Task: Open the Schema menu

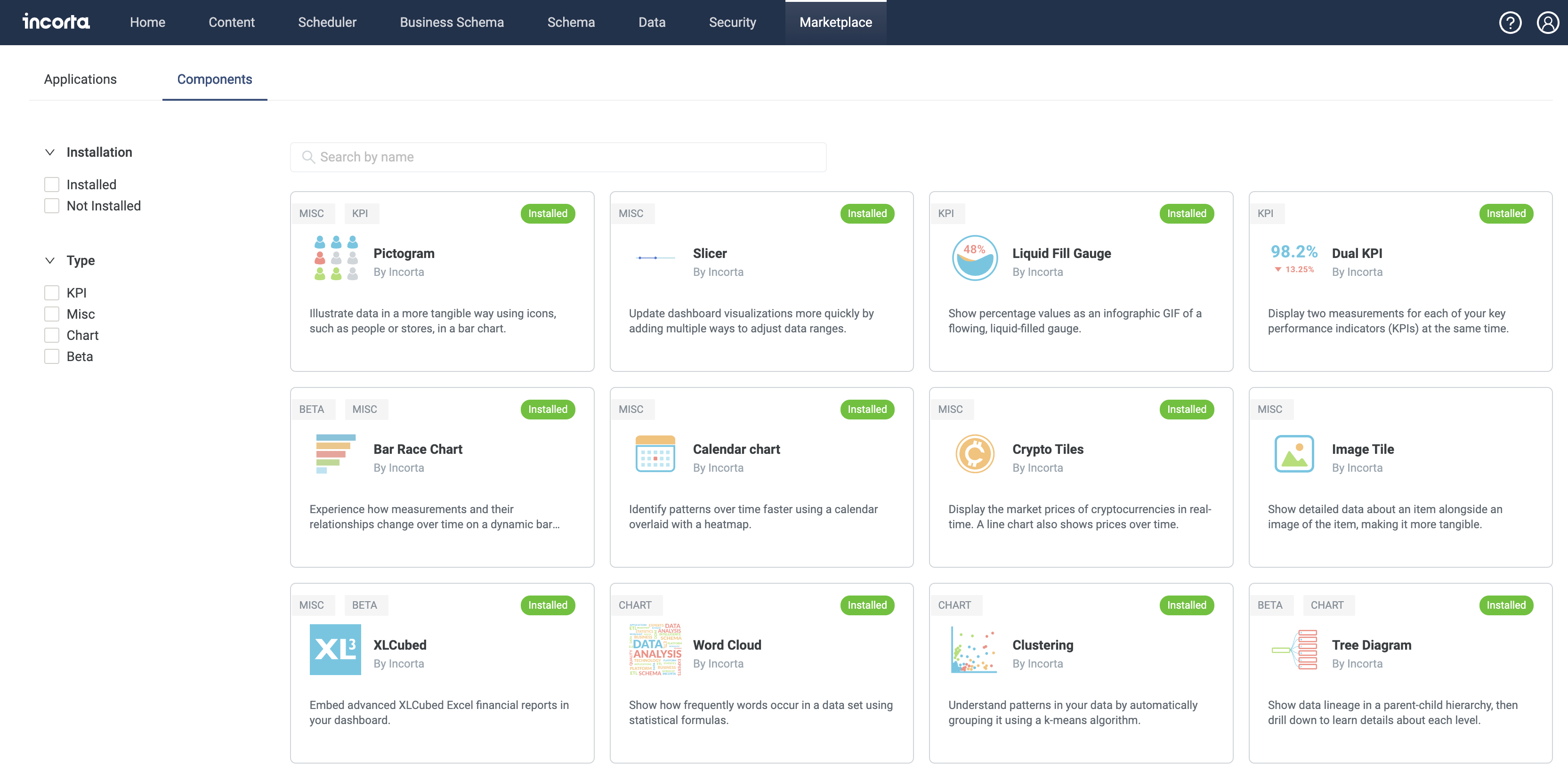Action: [571, 23]
